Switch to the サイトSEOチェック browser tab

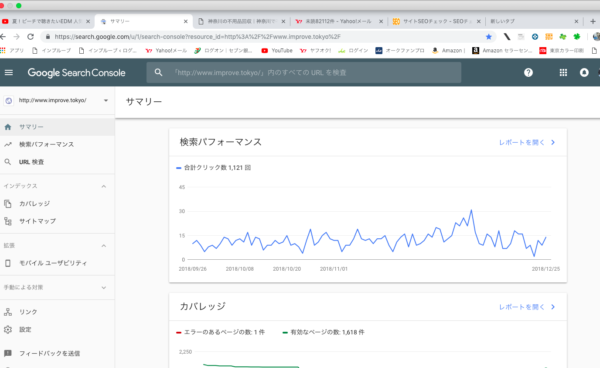pos(437,21)
